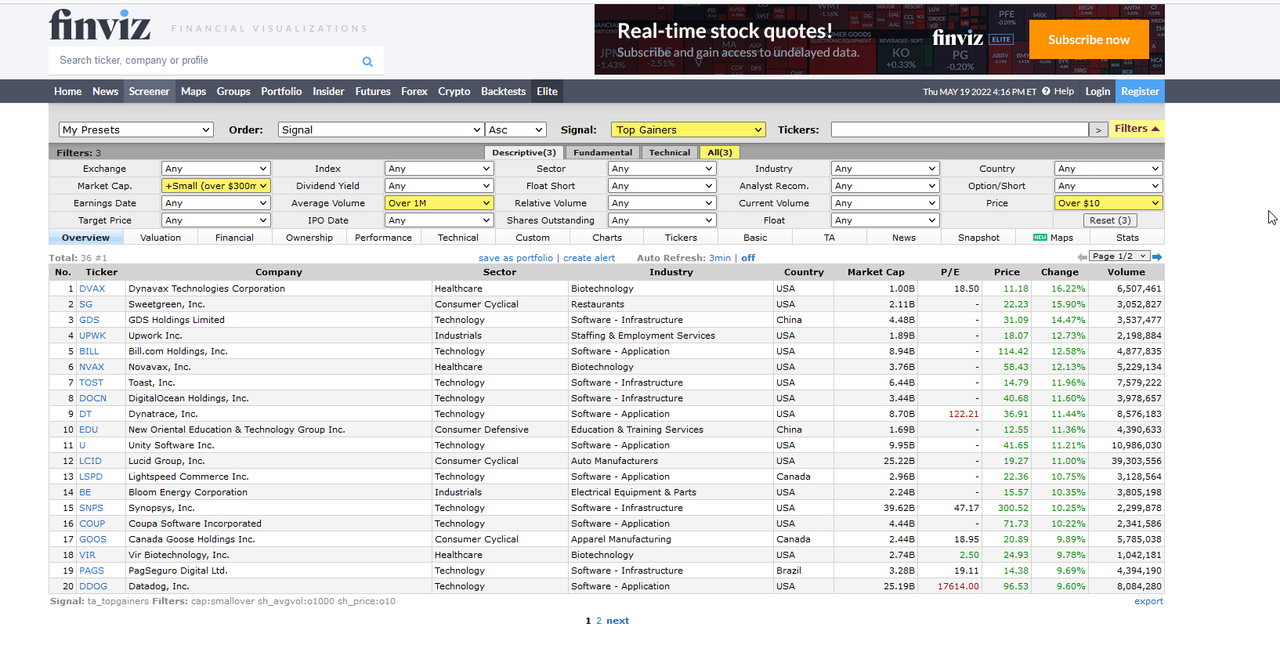Click the Subscribe now button
The height and width of the screenshot is (664, 1280).
(1089, 40)
